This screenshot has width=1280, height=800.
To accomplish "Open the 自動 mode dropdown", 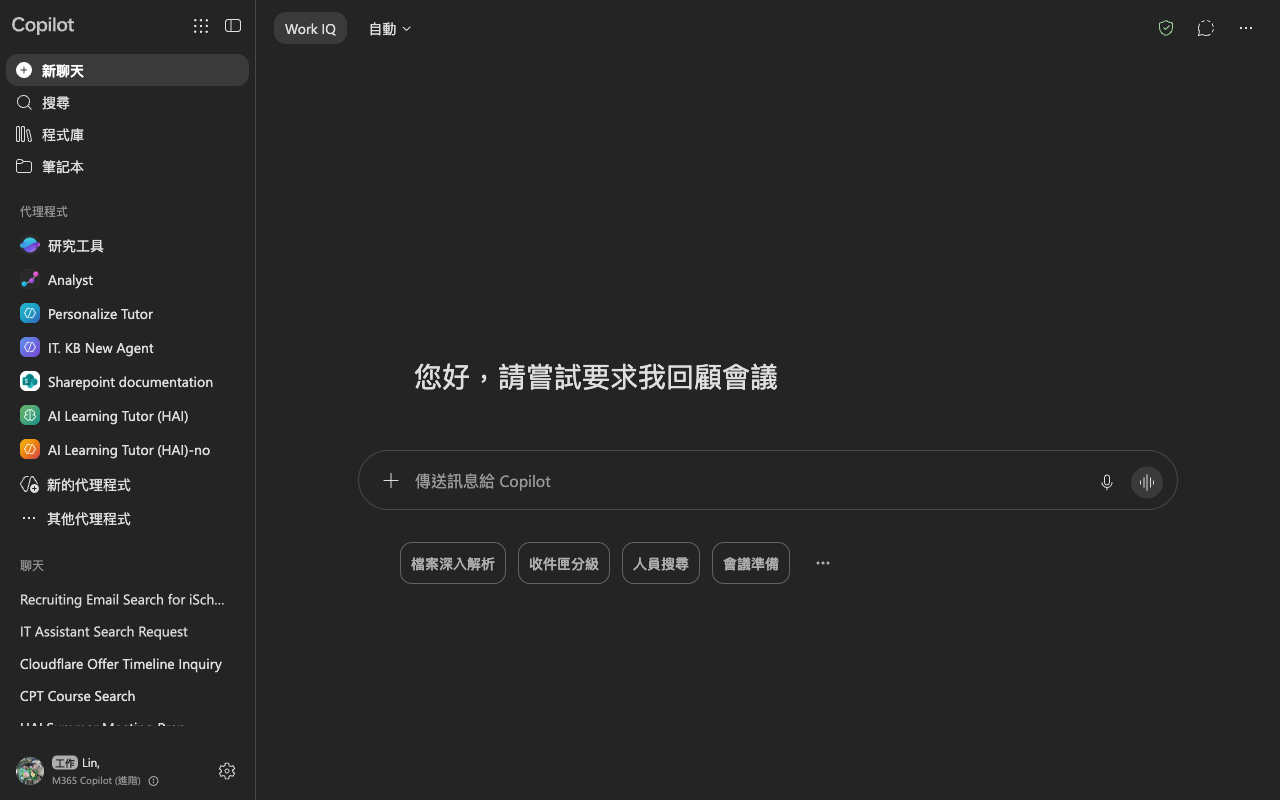I will tap(390, 29).
